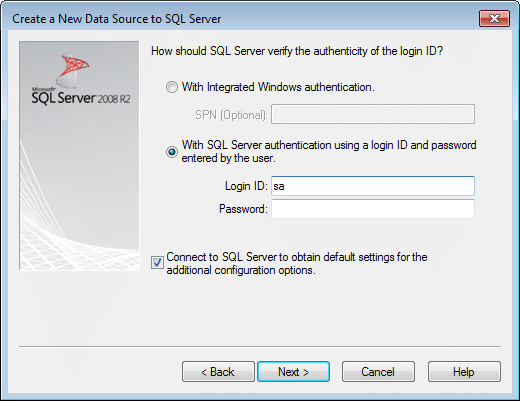Click the SQL Server 2008 R2 banner text
This screenshot has height=401, width=520.
81,98
